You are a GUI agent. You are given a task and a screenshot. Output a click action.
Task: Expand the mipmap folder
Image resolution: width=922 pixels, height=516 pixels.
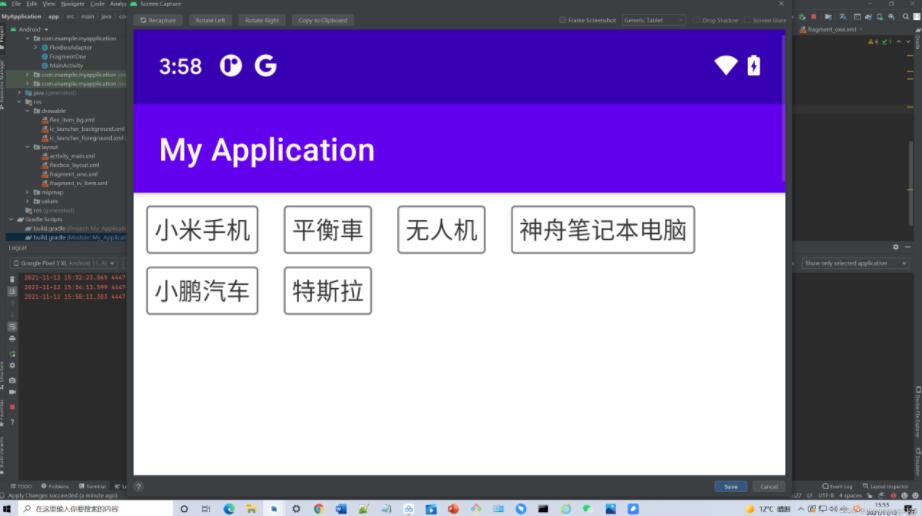[28, 192]
